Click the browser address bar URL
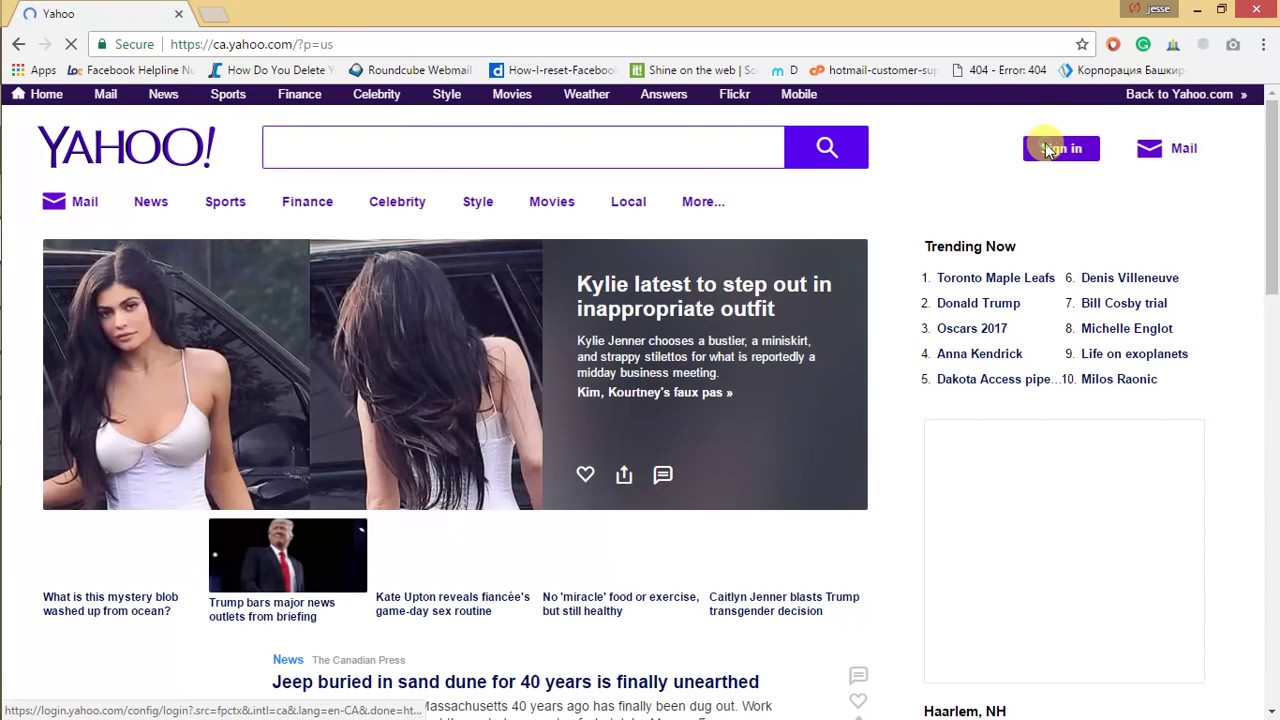The image size is (1280, 720). [251, 44]
